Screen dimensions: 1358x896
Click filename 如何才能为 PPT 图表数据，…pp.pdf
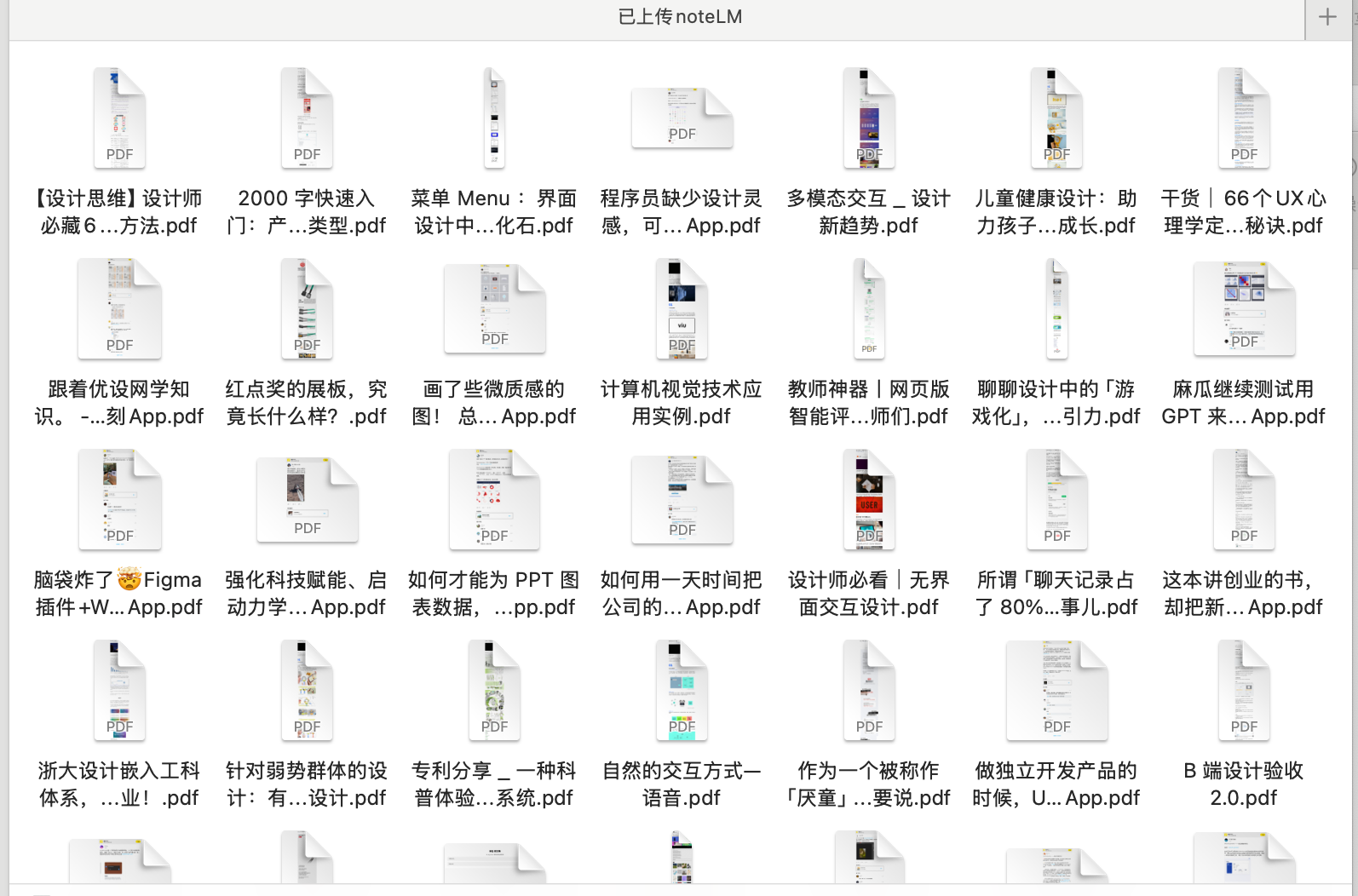(x=494, y=594)
